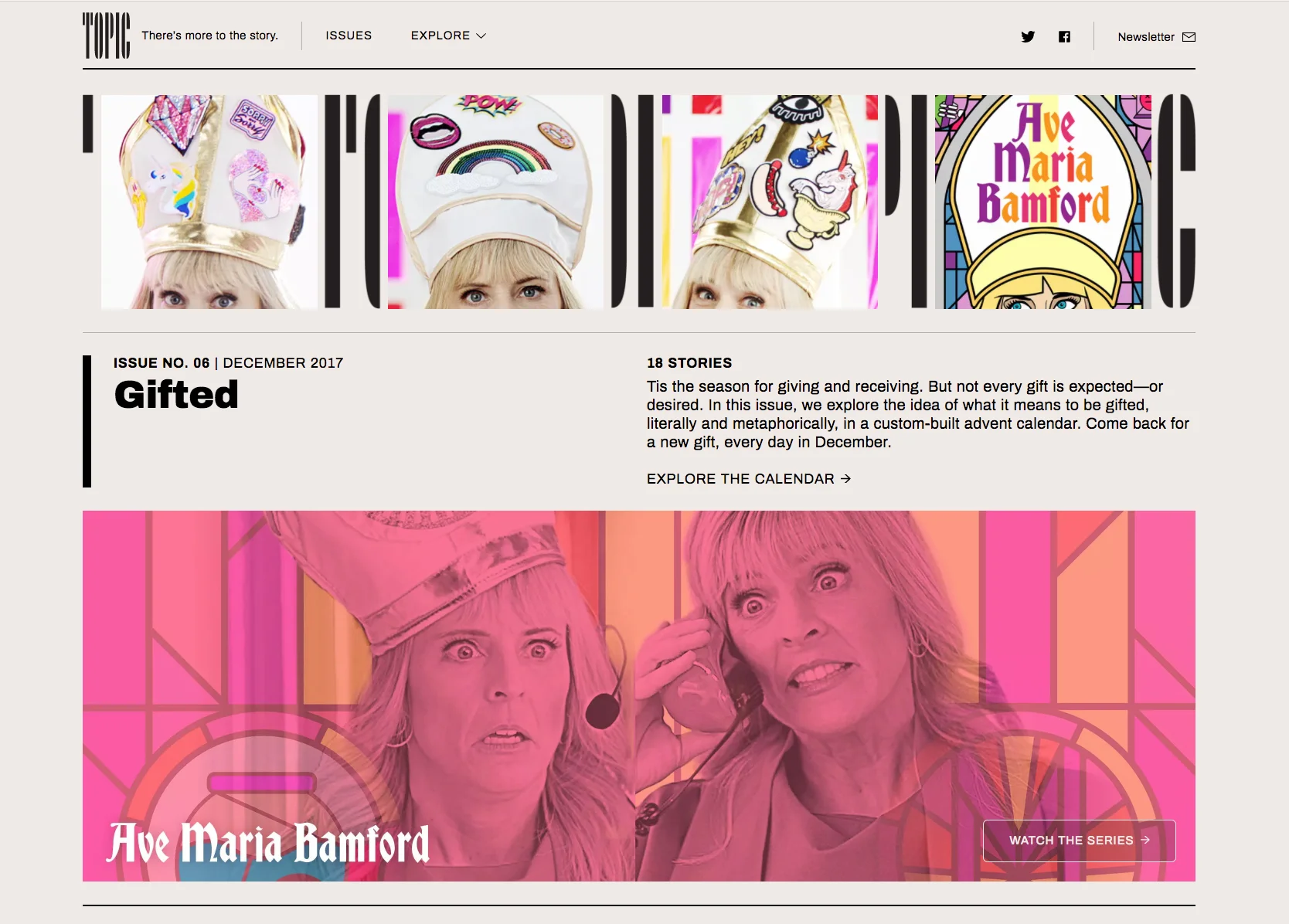This screenshot has height=924, width=1289.
Task: Click the EXPLORE chevron arrow
Action: coord(481,36)
